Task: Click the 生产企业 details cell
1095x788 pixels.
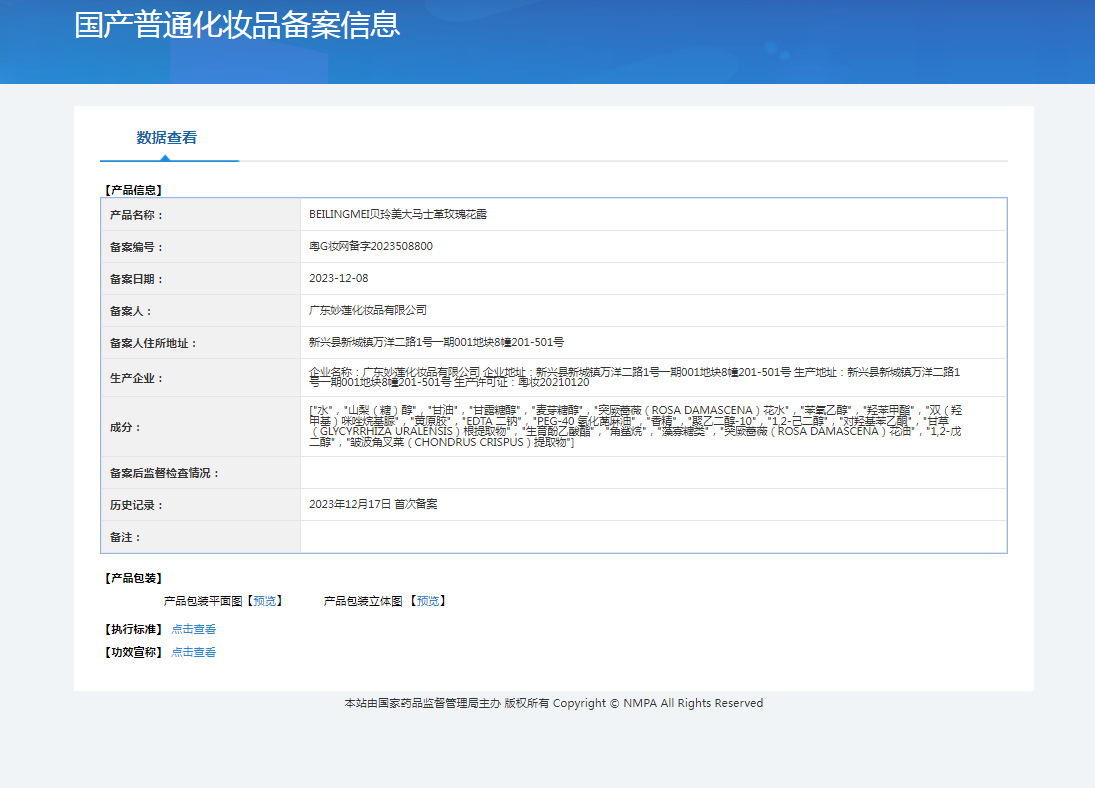Action: pyautogui.click(x=635, y=377)
